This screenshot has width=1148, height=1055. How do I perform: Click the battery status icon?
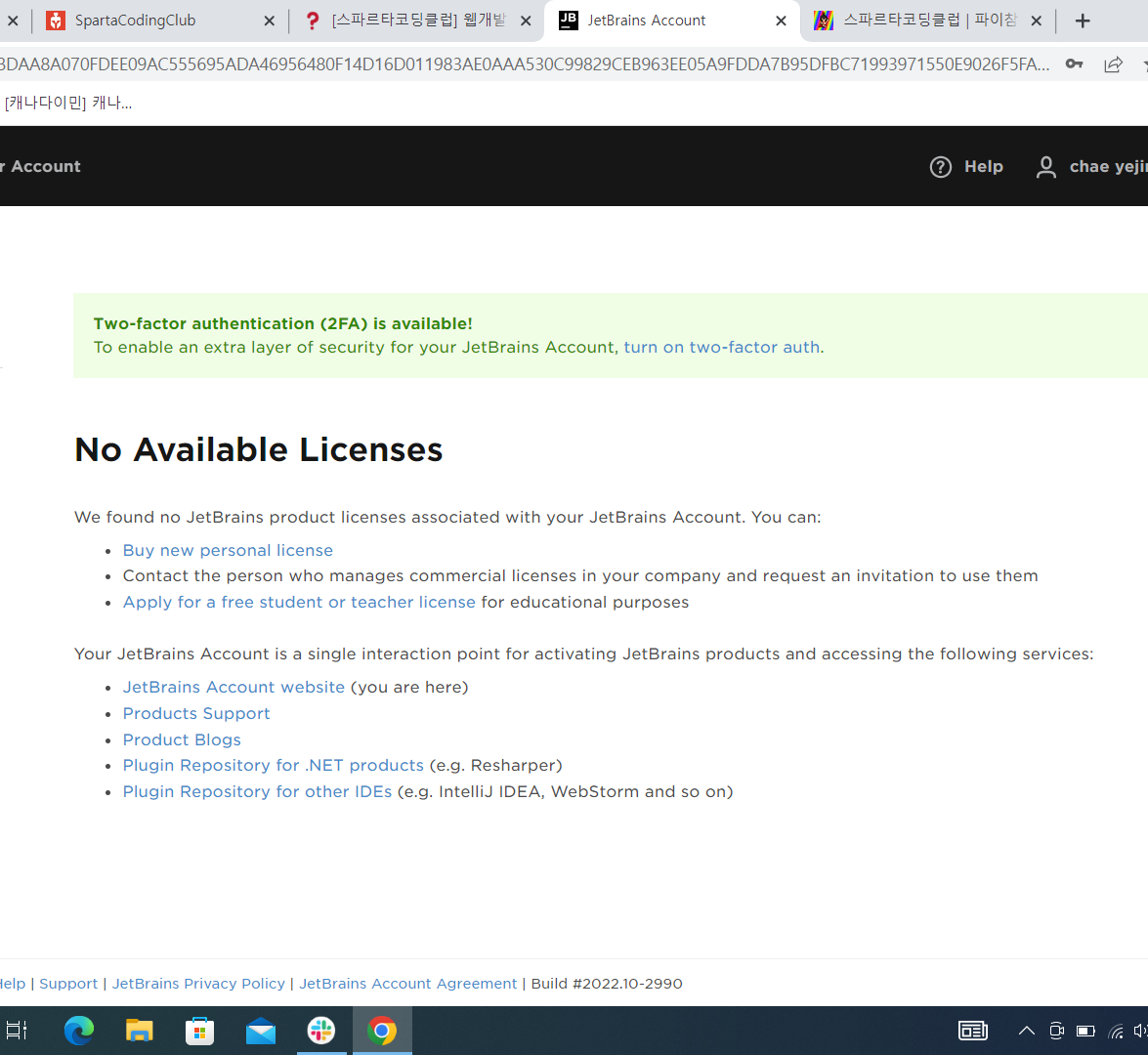point(1085,1031)
